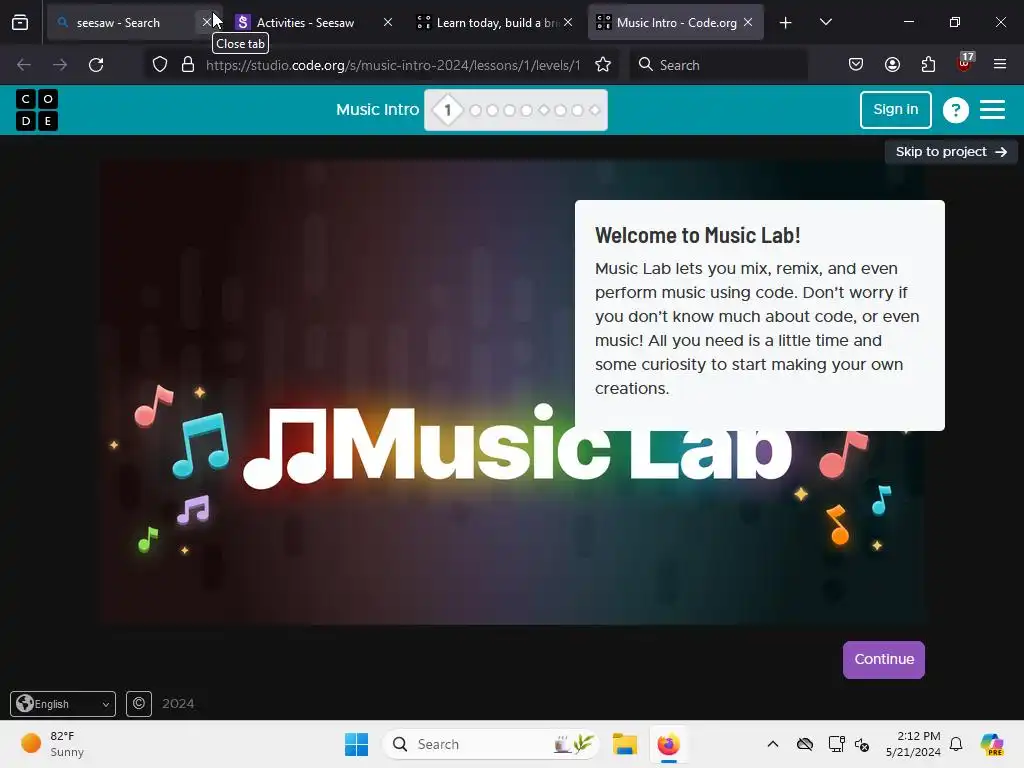Close the Music Intro tab
Image resolution: width=1024 pixels, height=768 pixels.
(x=748, y=22)
